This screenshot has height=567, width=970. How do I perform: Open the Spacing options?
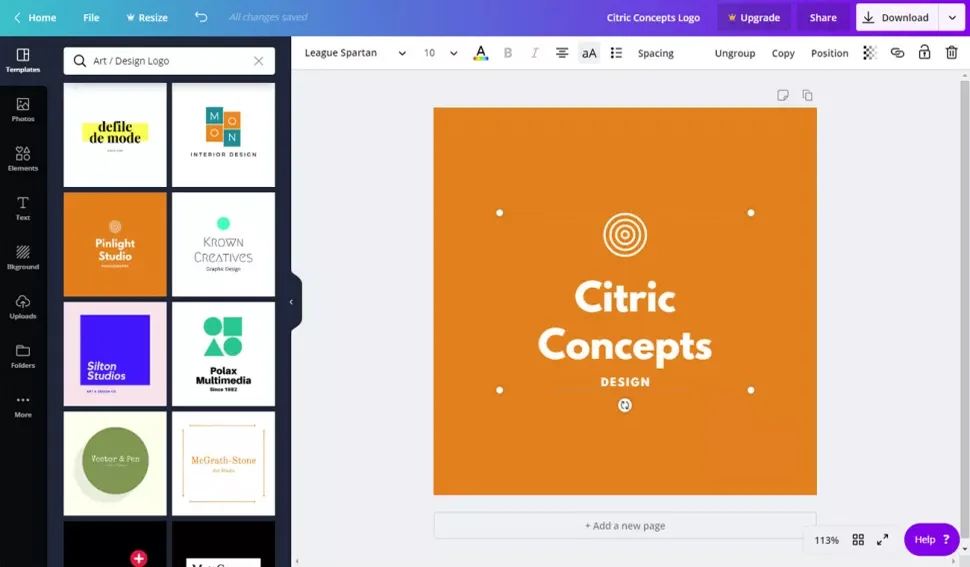656,53
